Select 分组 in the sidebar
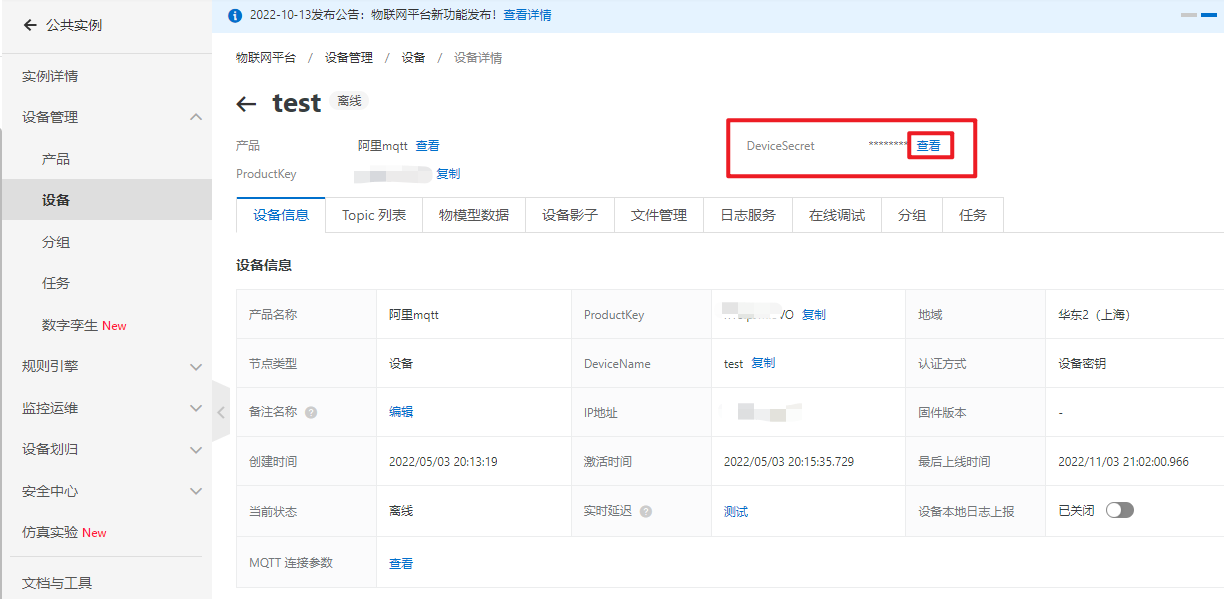 (x=56, y=242)
